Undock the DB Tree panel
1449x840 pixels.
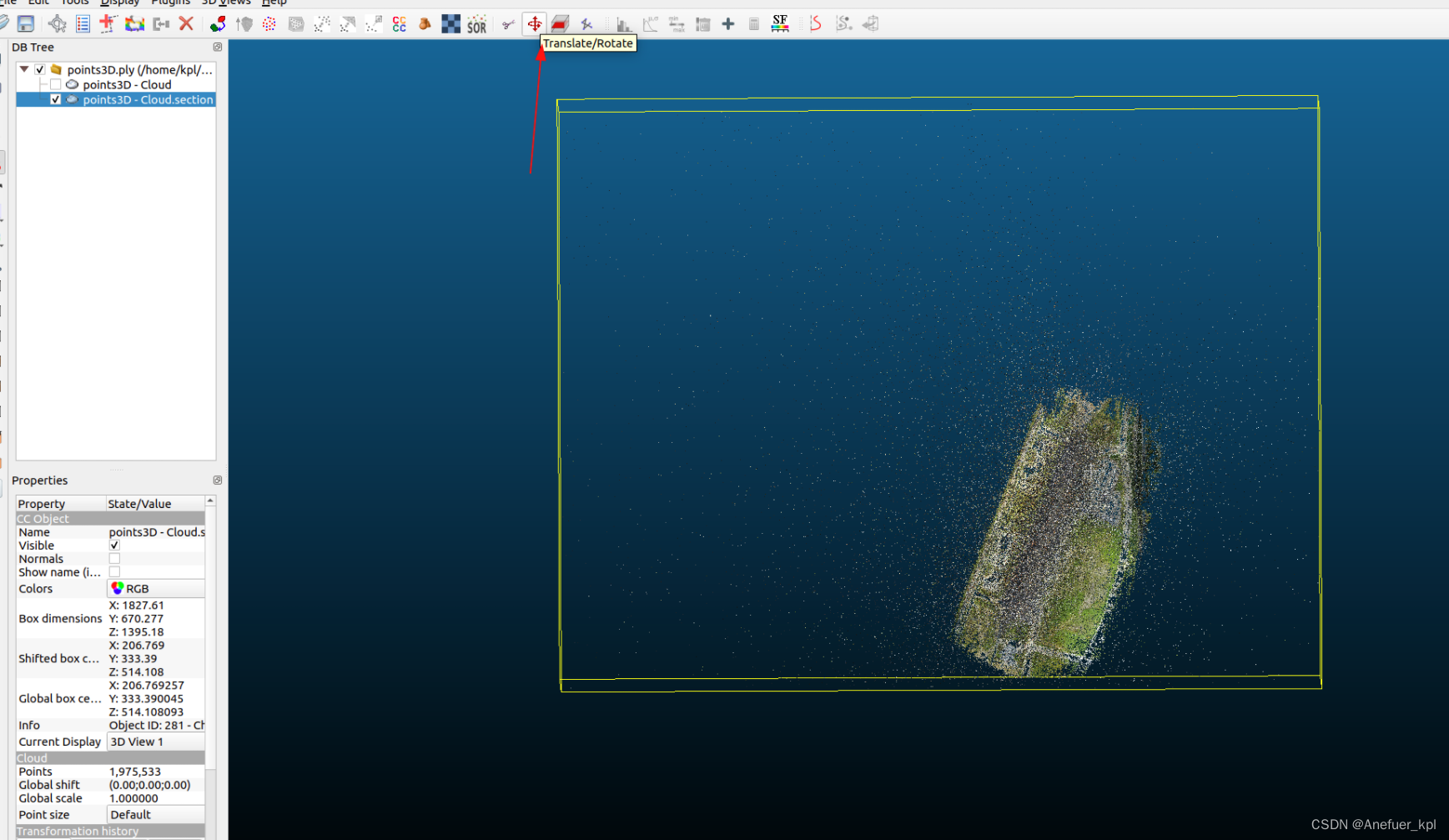[218, 48]
